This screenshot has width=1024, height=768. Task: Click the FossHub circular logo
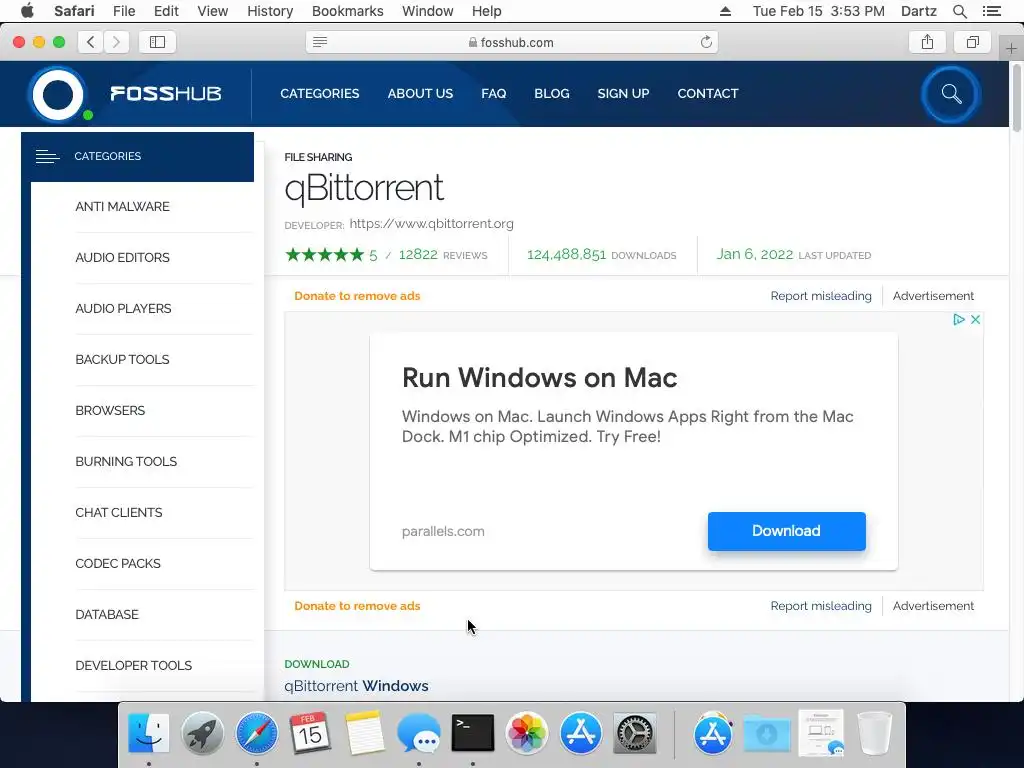pos(58,94)
